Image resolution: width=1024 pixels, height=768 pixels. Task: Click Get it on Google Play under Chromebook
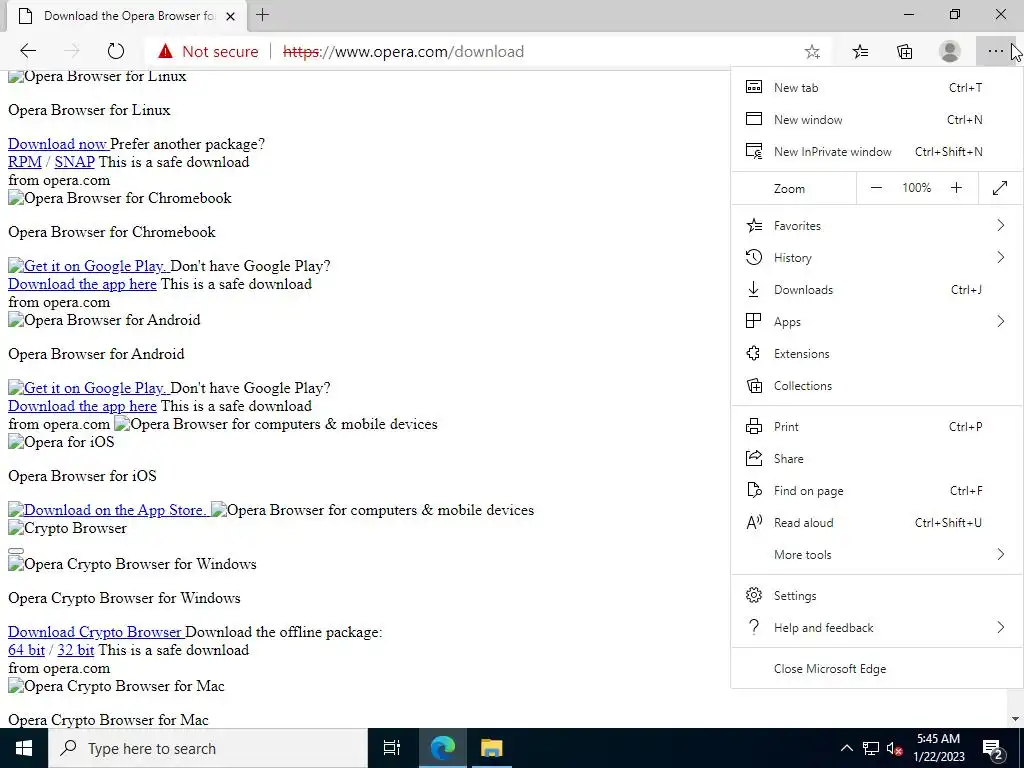(88, 266)
